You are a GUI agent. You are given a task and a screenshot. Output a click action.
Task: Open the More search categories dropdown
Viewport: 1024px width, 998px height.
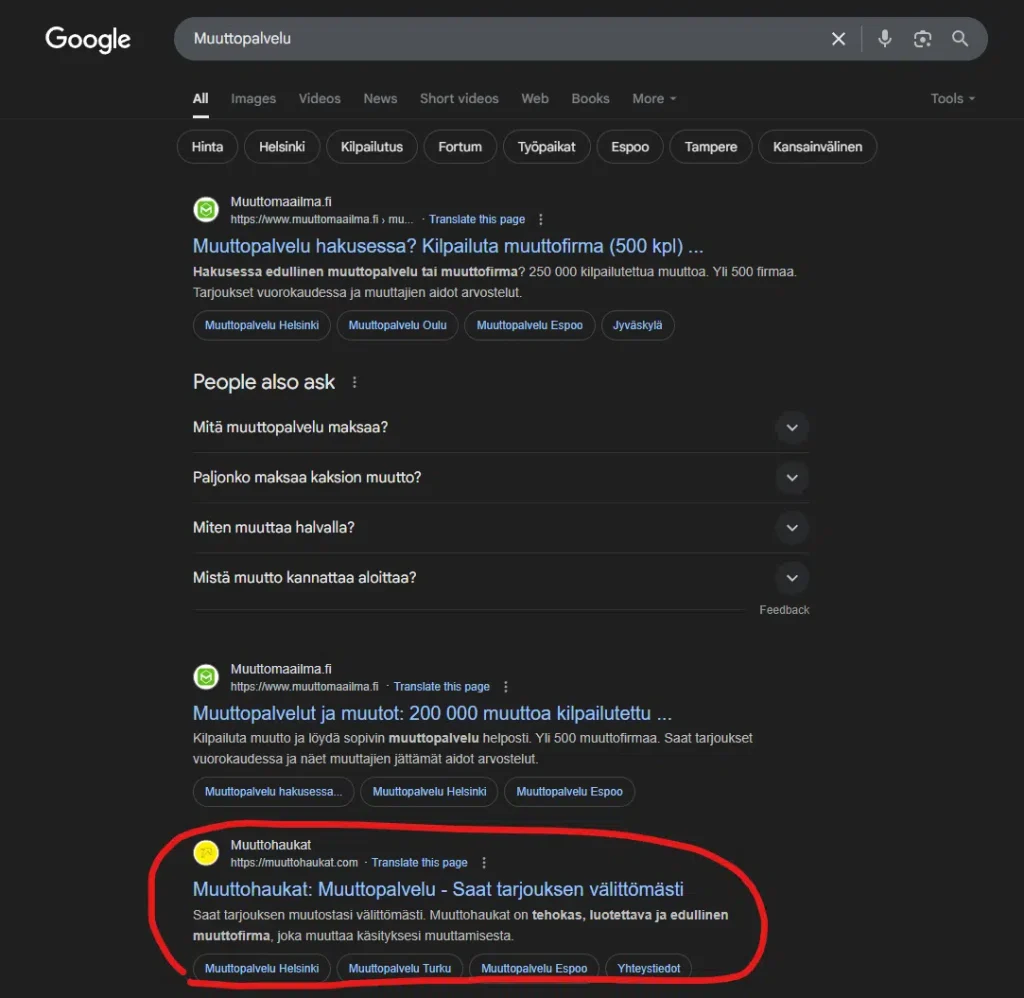(654, 99)
